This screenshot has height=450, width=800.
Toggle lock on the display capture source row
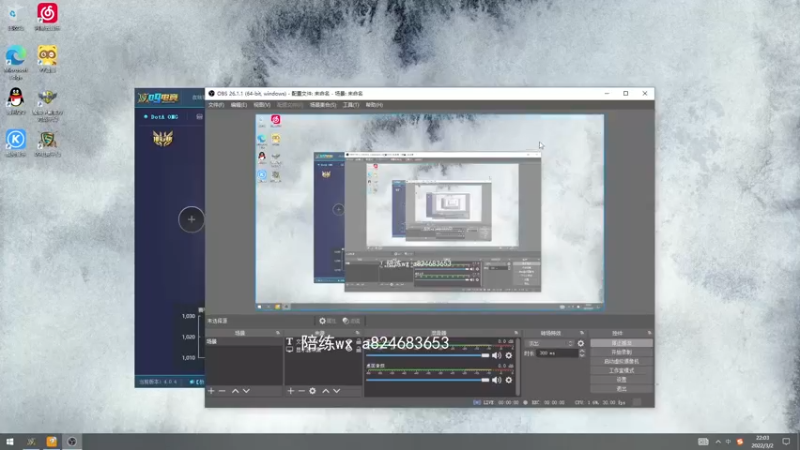358,349
